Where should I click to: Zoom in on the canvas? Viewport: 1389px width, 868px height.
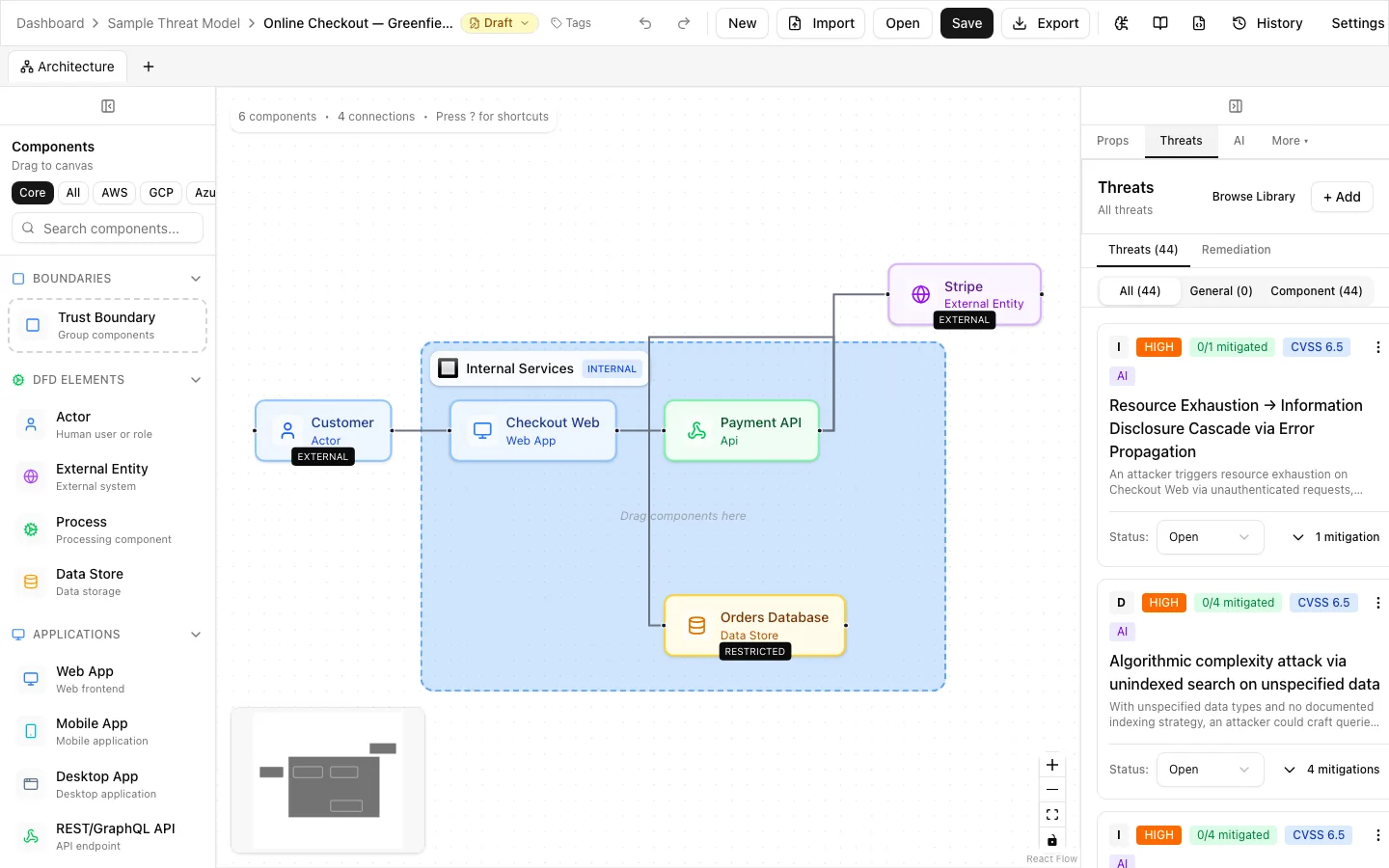click(1052, 765)
